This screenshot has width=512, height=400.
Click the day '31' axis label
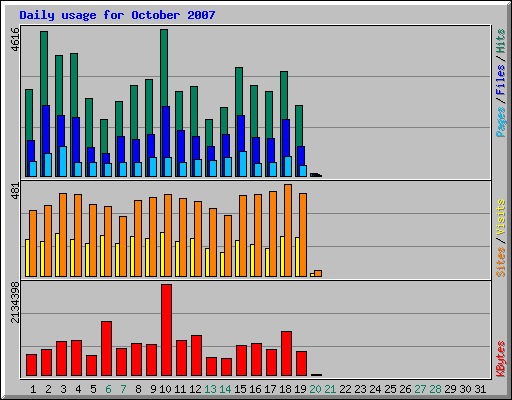(480, 389)
